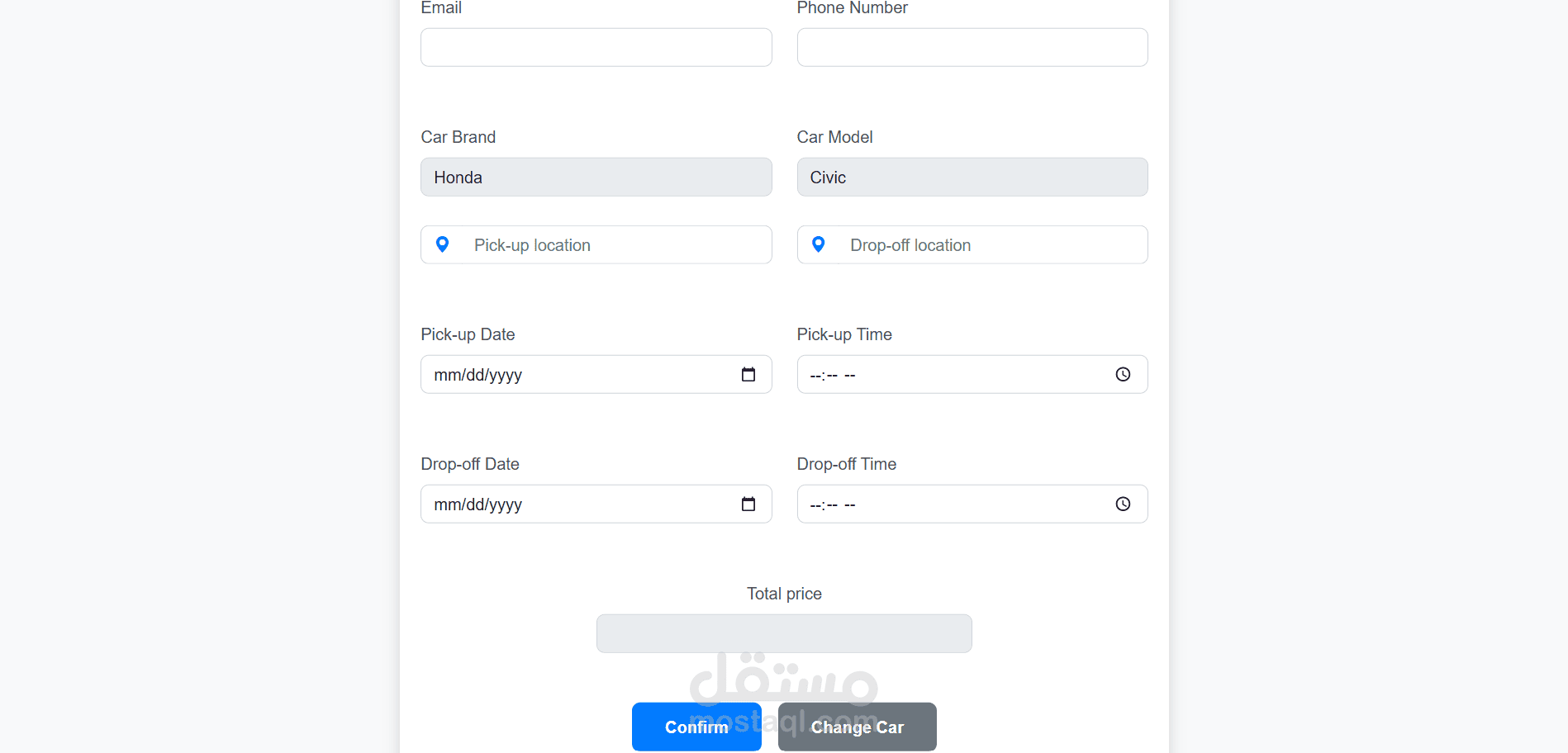Confirm the car booking
The width and height of the screenshot is (1568, 753).
pos(696,727)
